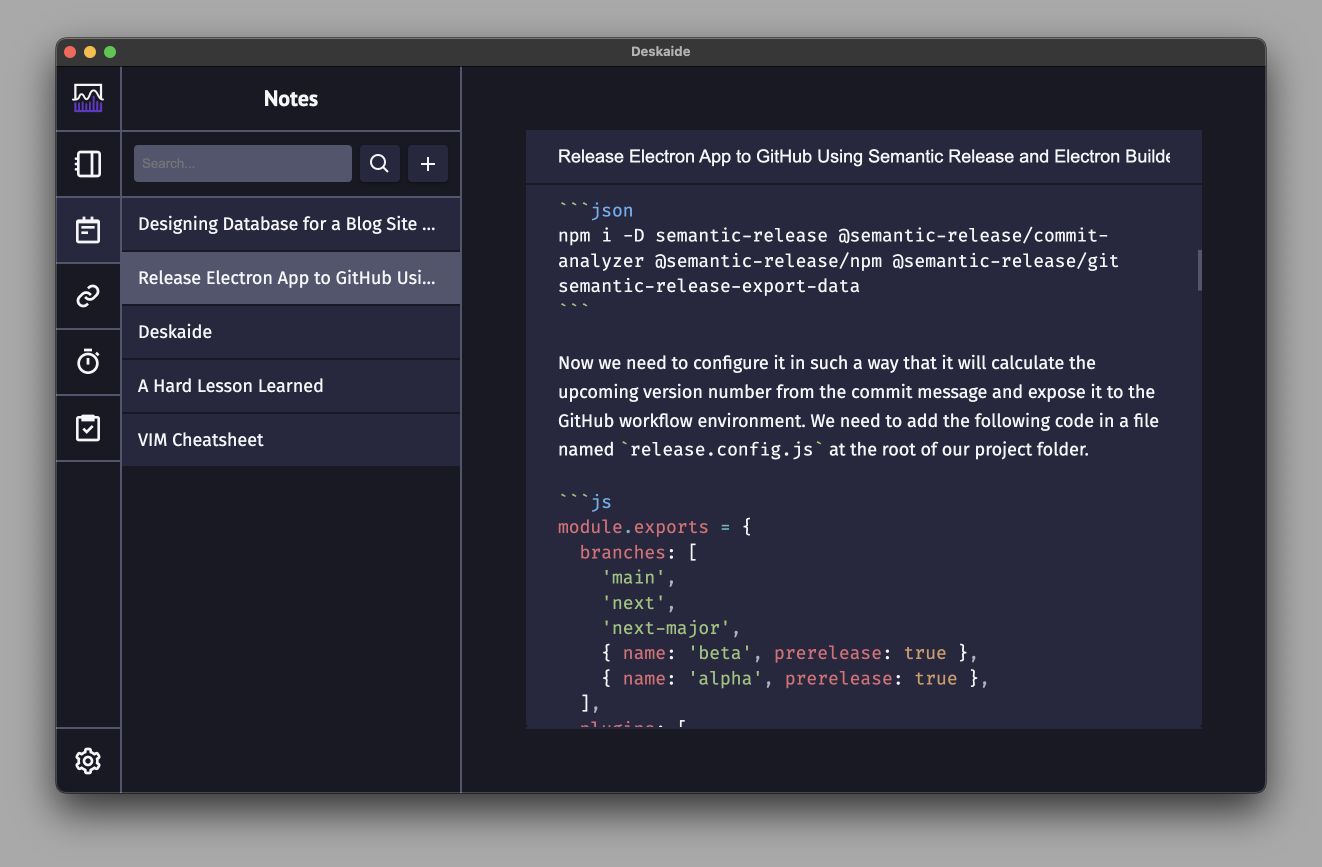1322x867 pixels.
Task: Open the settings gear icon
Action: (88, 761)
